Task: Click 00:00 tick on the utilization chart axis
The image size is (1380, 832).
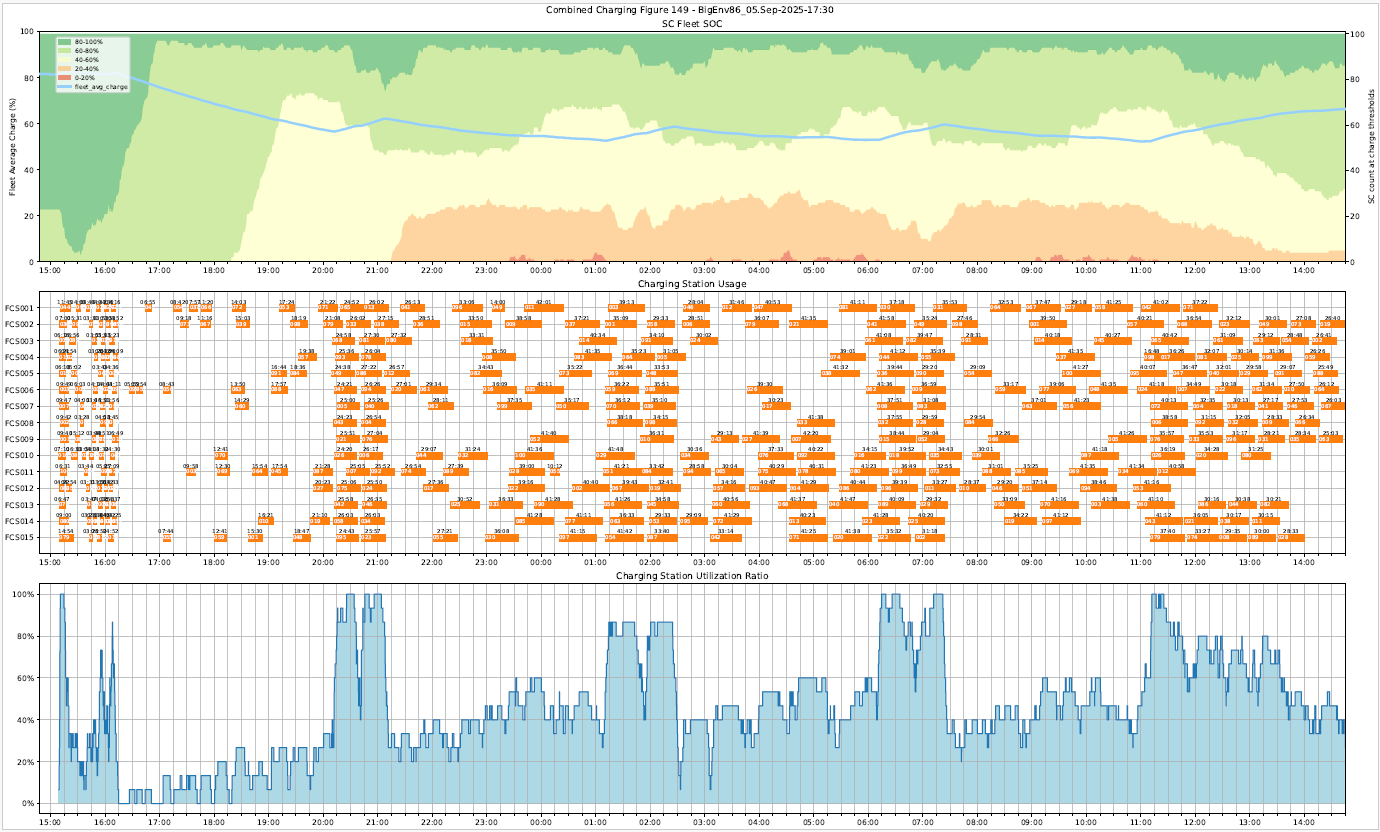Action: [541, 819]
